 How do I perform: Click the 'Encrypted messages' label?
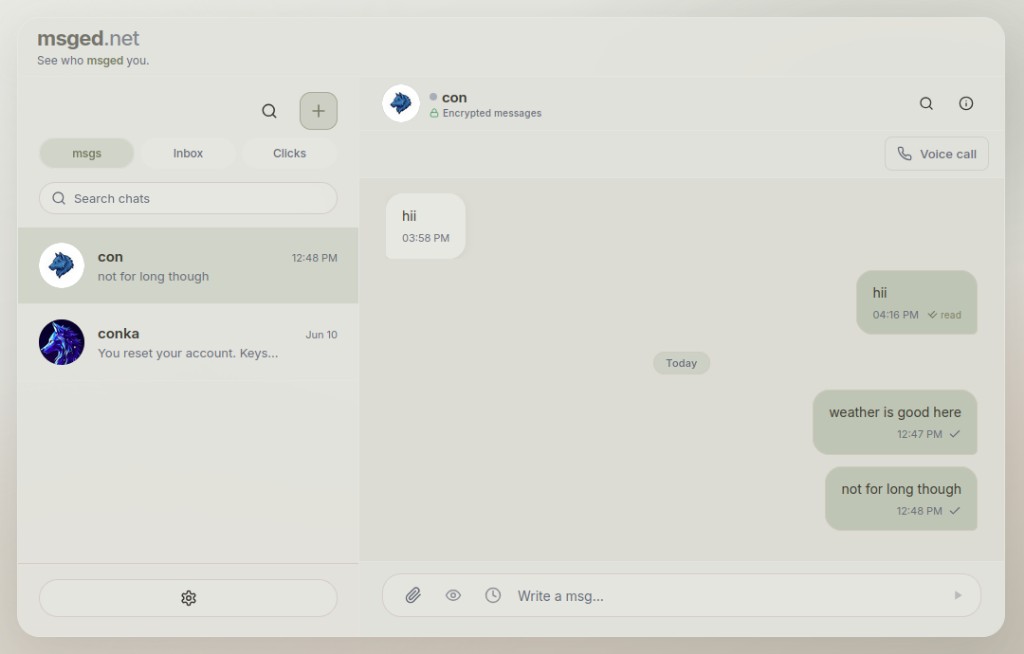[492, 113]
